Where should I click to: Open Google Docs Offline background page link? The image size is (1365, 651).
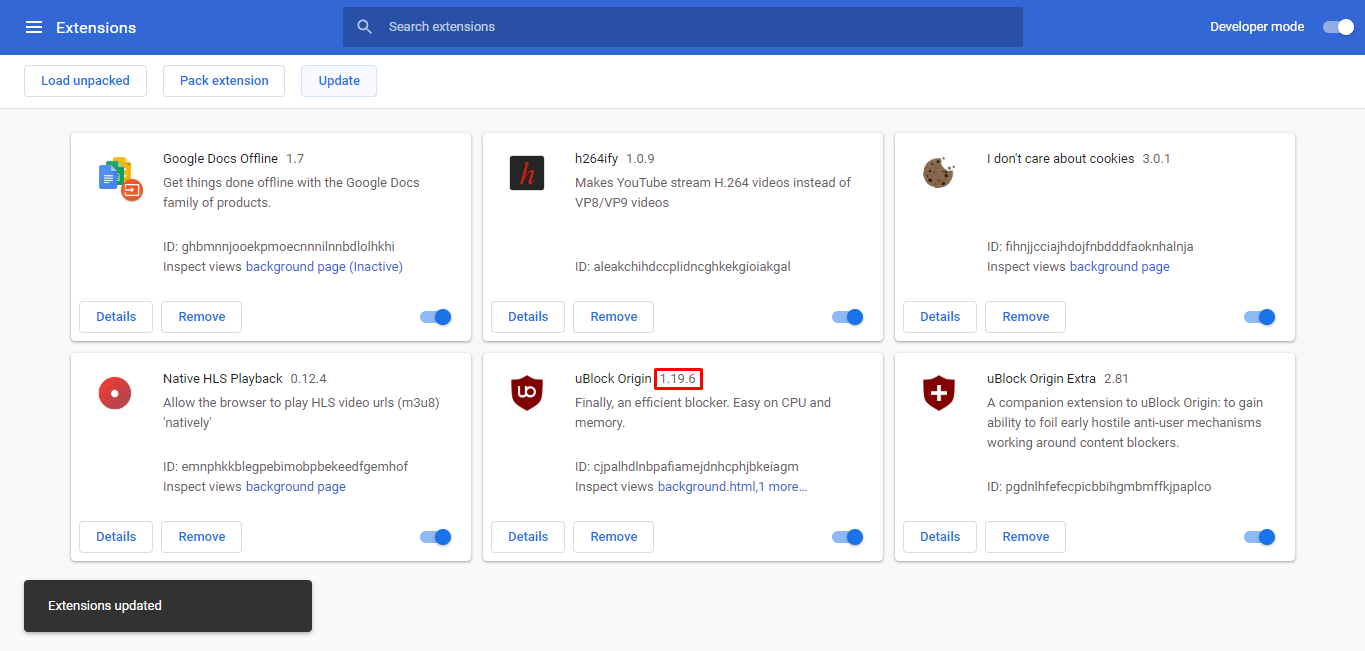pyautogui.click(x=324, y=267)
